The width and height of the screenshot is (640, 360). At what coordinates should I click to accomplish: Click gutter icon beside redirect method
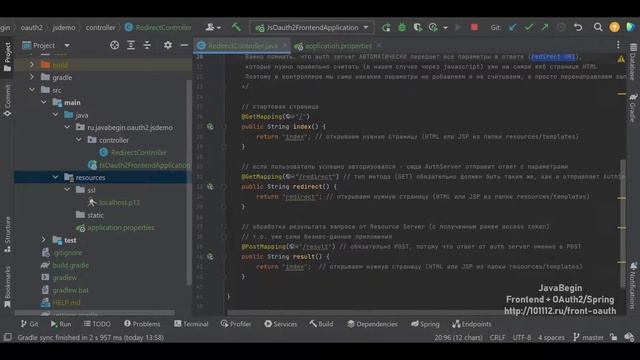(210, 187)
